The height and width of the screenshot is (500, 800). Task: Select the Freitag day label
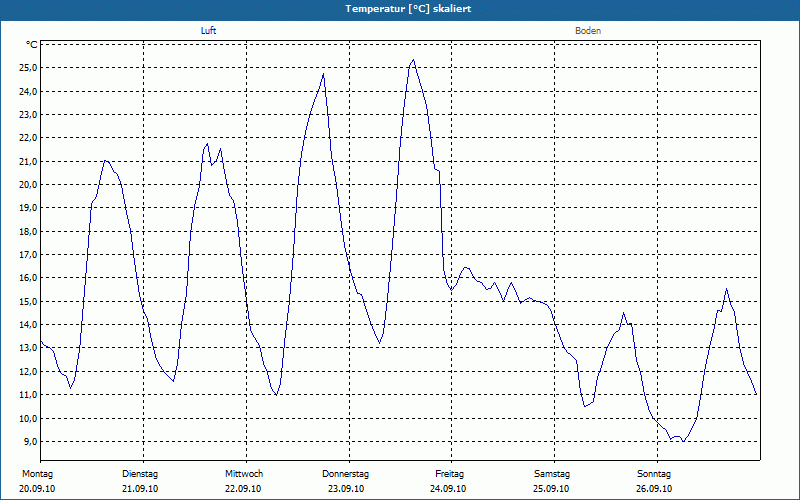point(449,474)
